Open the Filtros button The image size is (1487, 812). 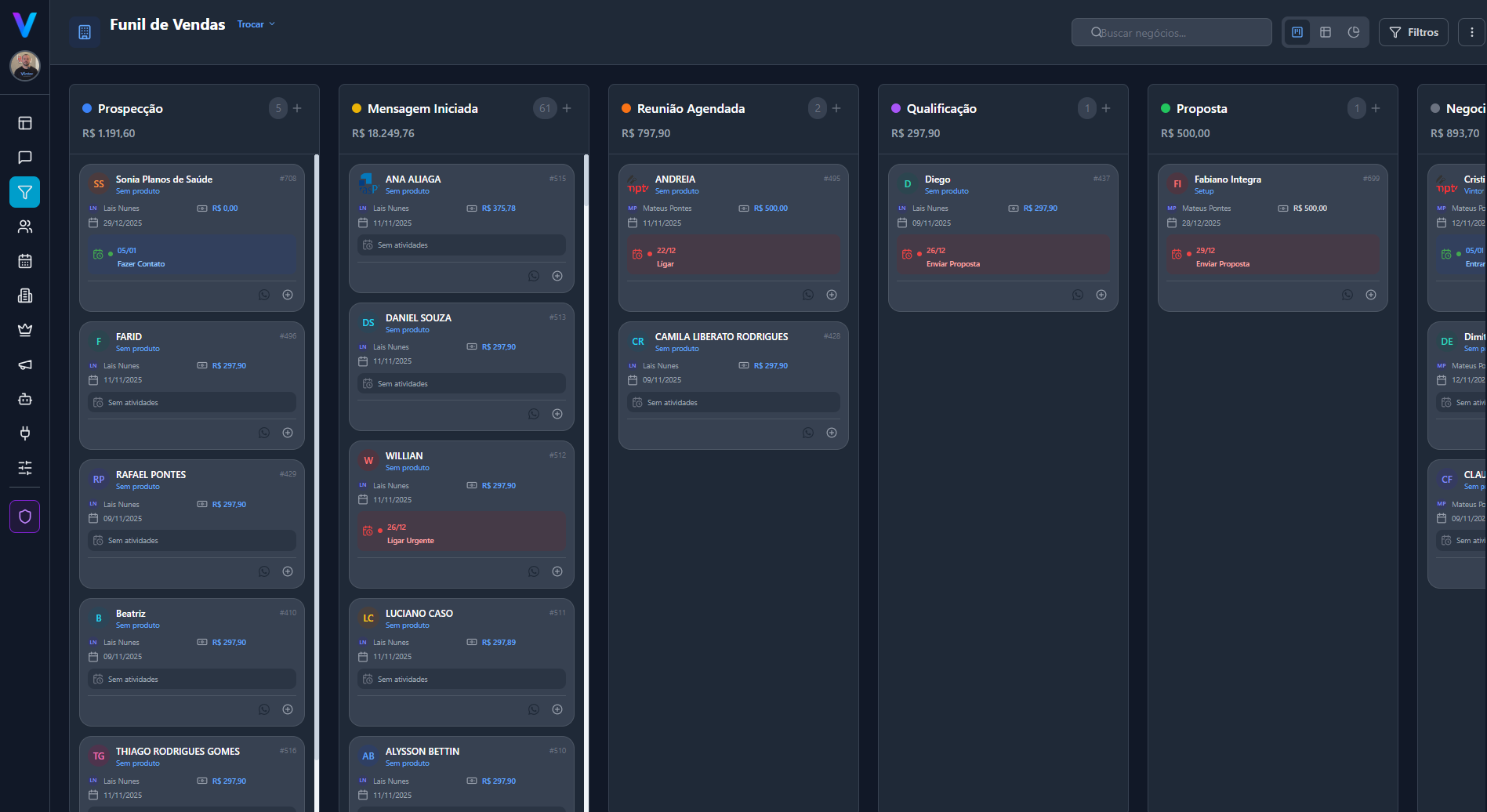click(1413, 32)
